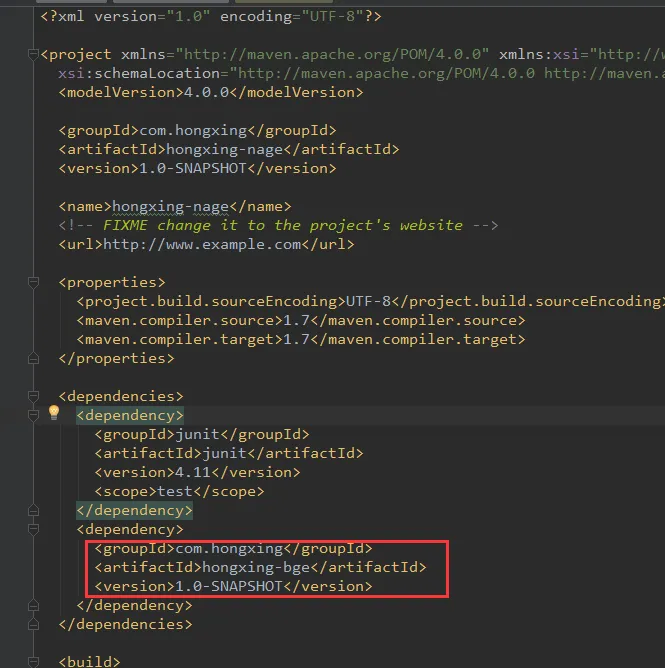Click the groupId junit line

click(202, 435)
